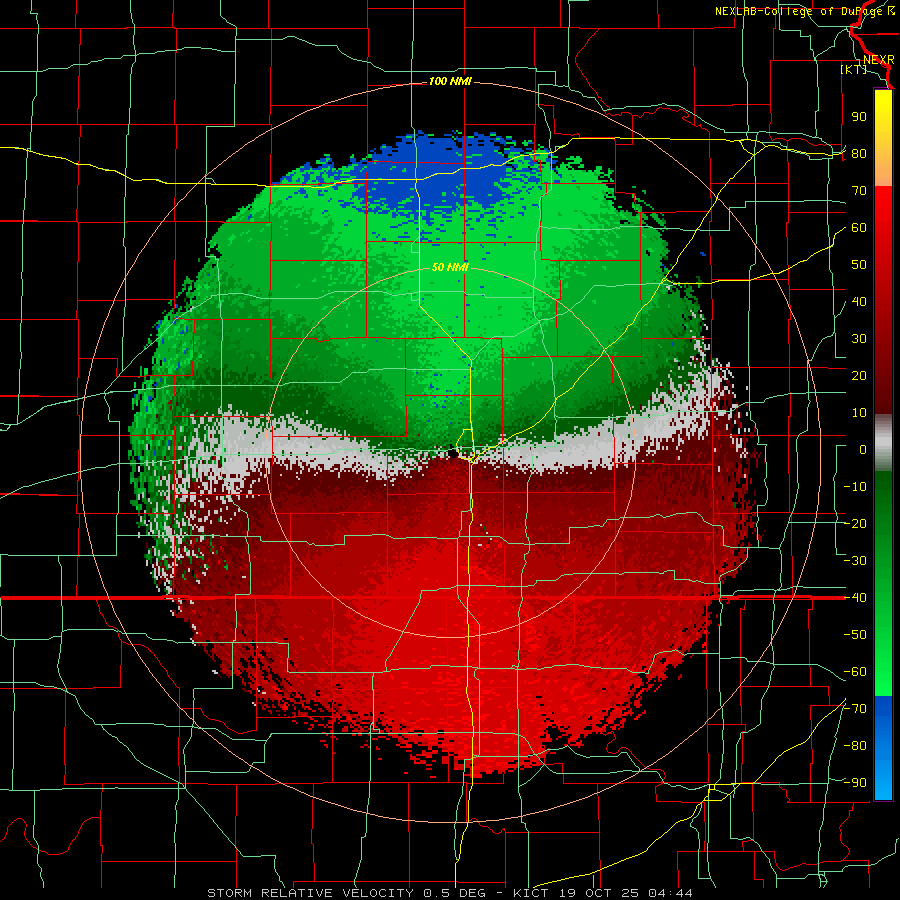Screen dimensions: 900x900
Task: Click the 04:44 scan time in the footer
Action: pos(670,893)
